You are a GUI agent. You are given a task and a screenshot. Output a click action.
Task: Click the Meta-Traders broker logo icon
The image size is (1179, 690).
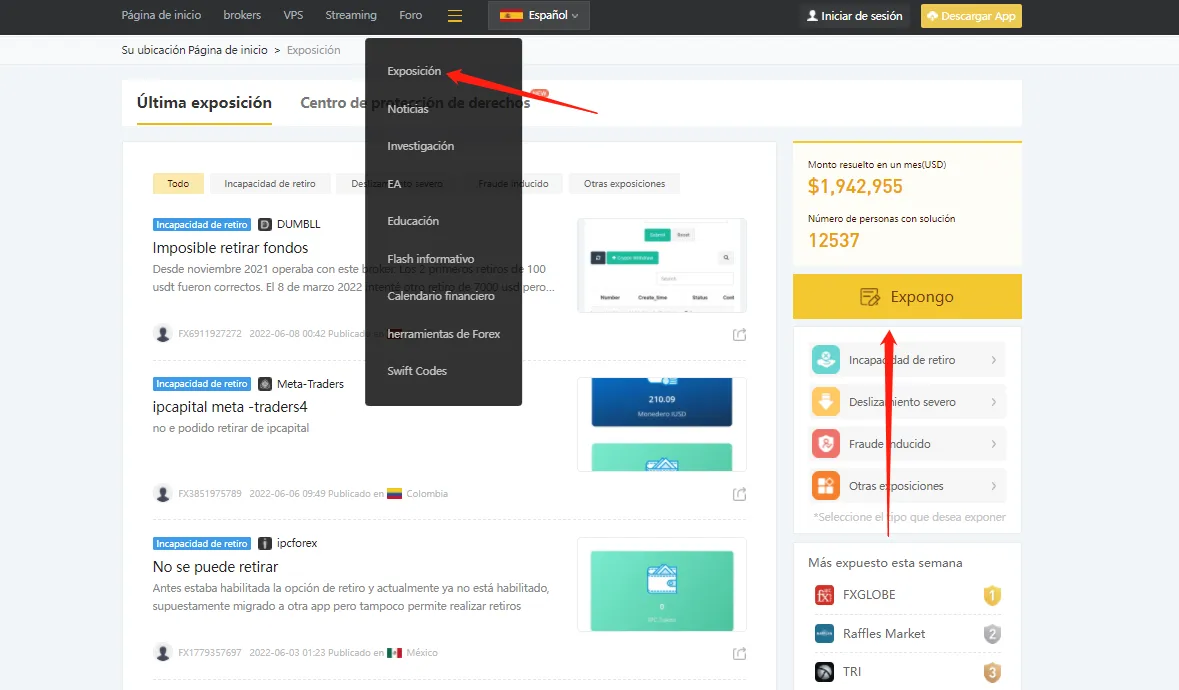[265, 383]
